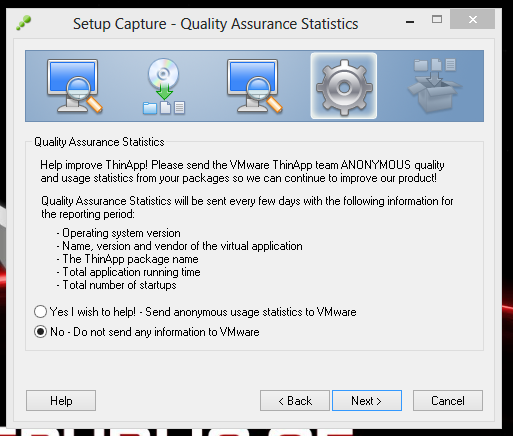Cancel the Setup Capture wizard
The image size is (513, 436).
[448, 401]
